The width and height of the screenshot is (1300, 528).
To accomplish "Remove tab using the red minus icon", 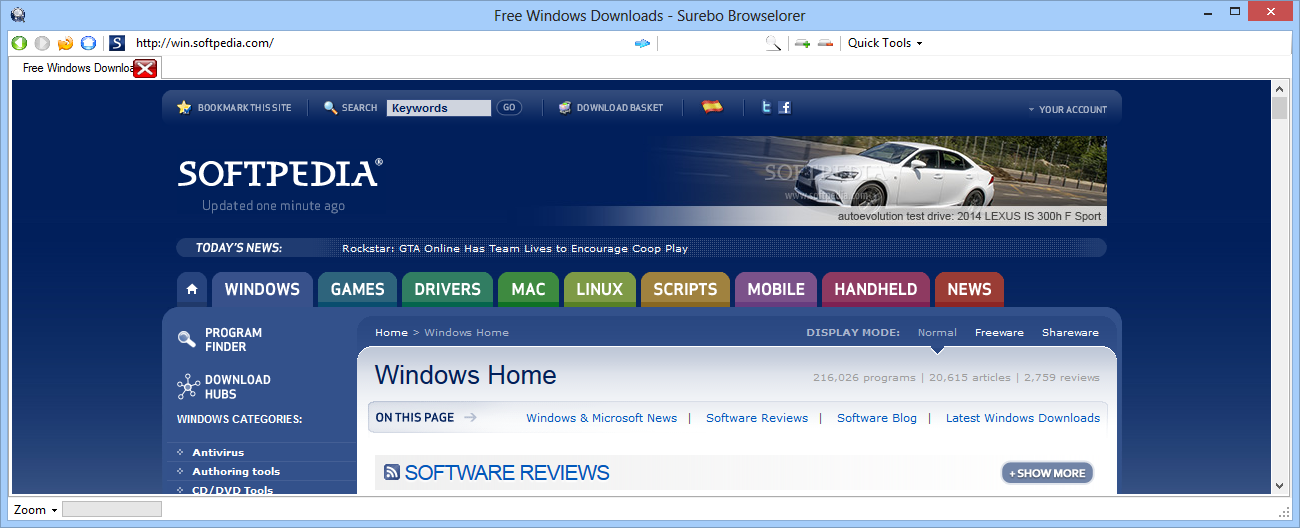I will click(825, 43).
